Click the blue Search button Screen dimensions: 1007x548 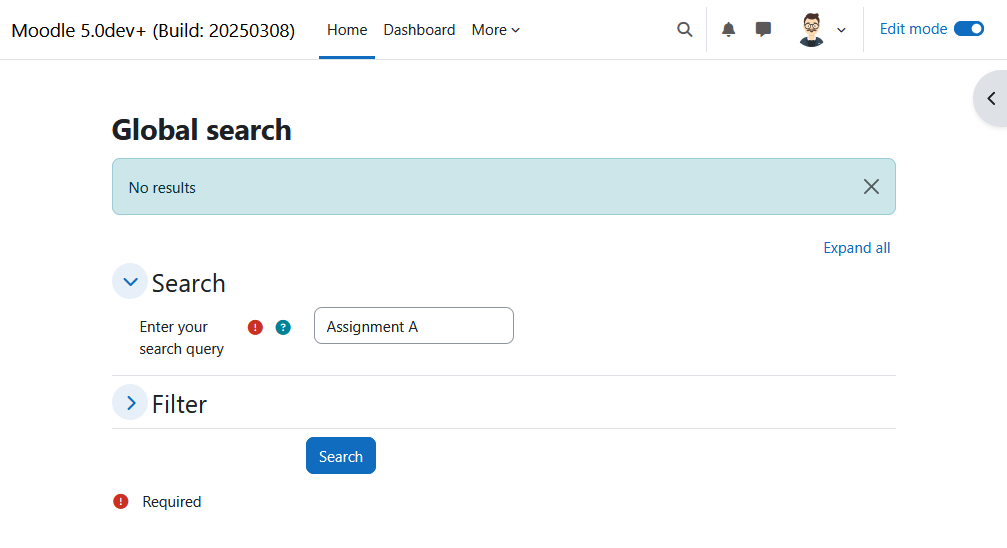[x=341, y=455]
